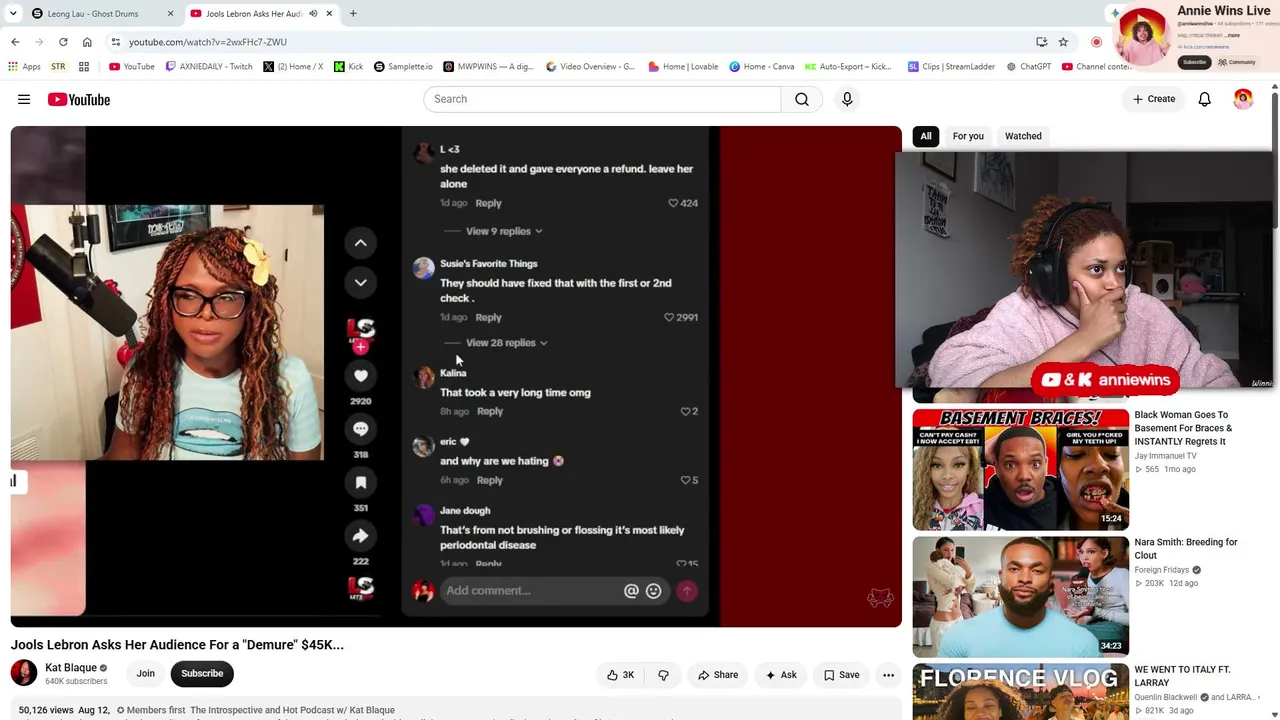Open title 'WE WENT TO ITALY FT. LARRAY'

[1182, 676]
